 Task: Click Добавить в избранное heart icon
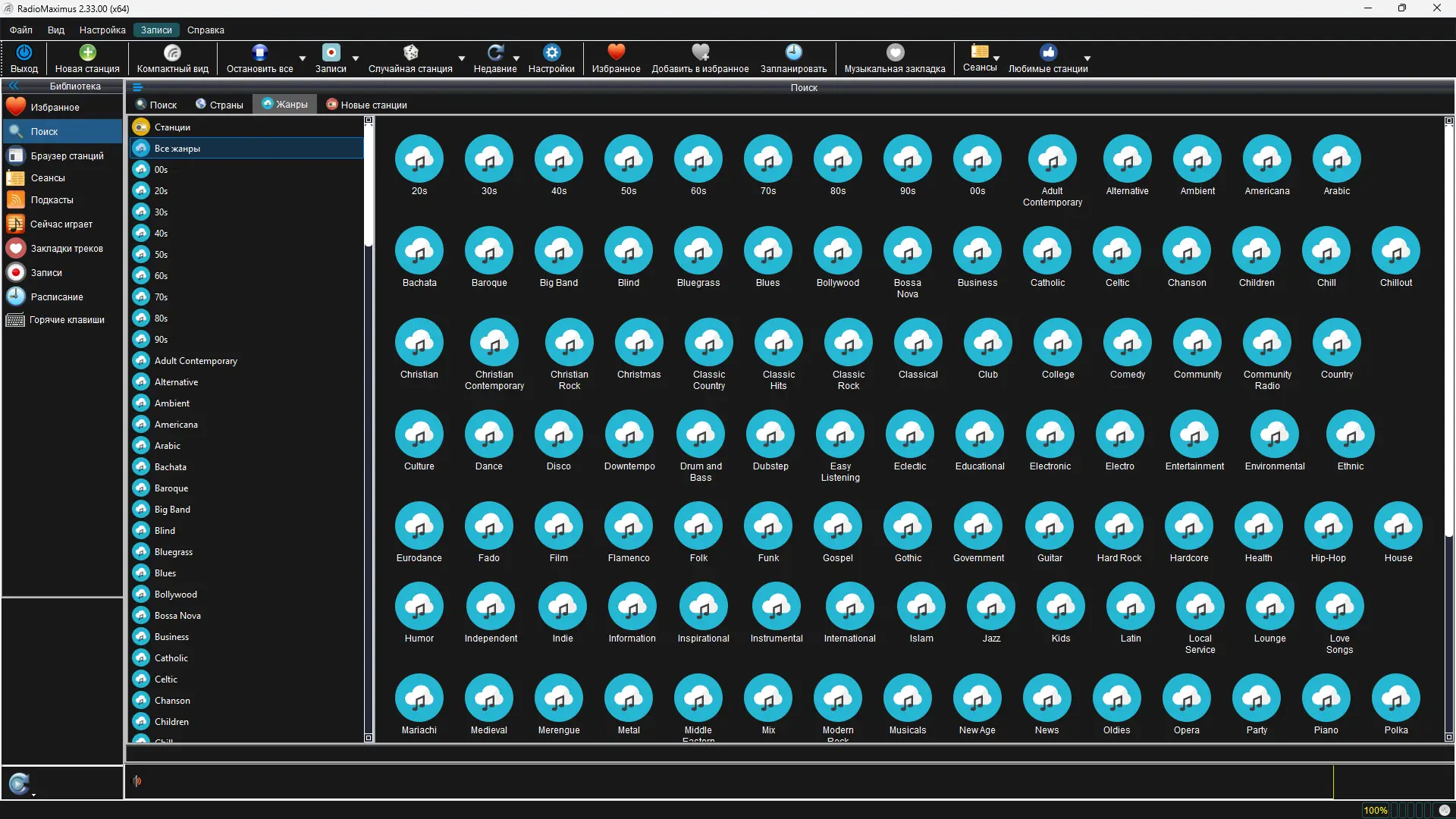(700, 52)
